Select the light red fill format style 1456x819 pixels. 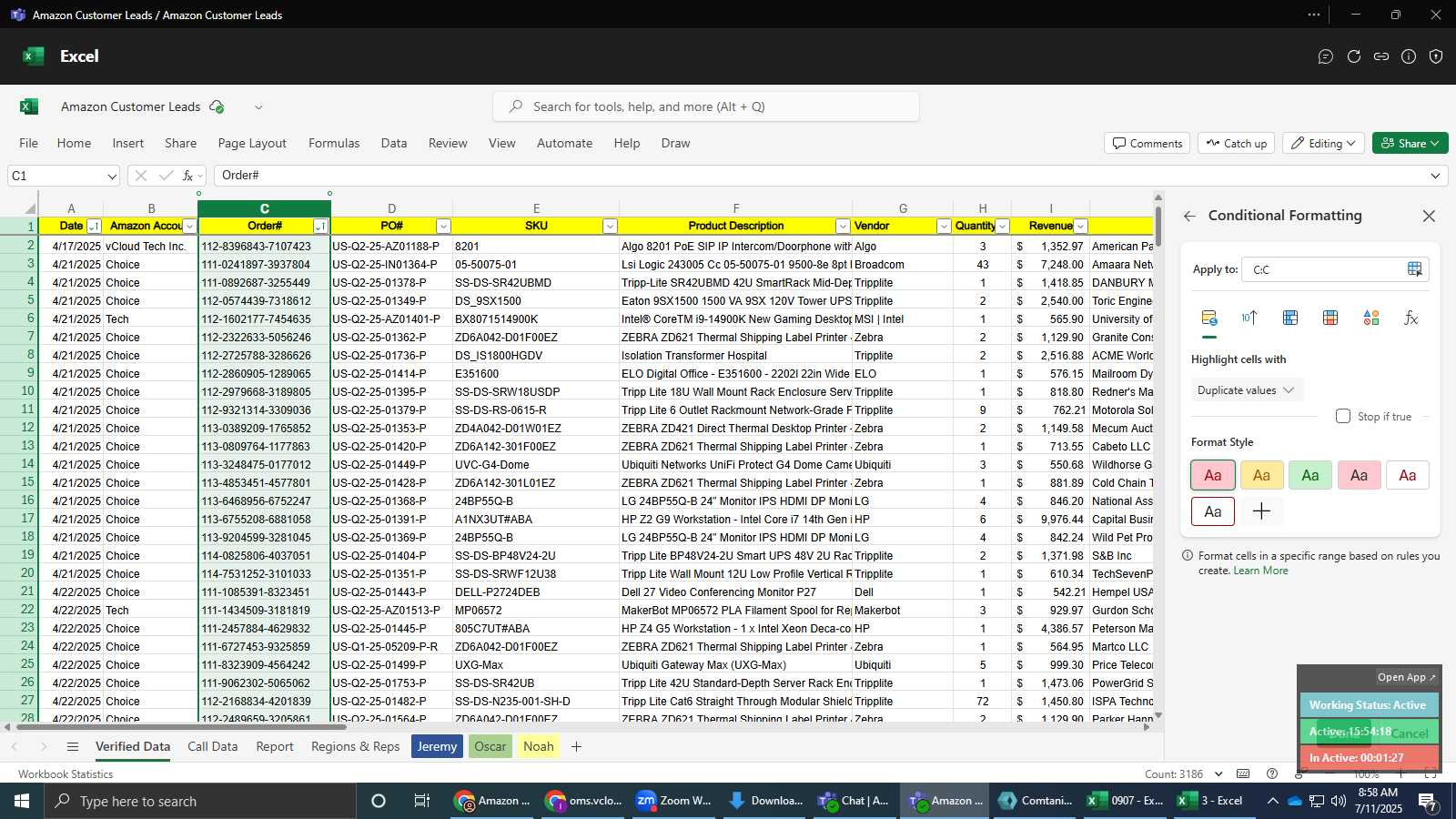pos(1213,475)
